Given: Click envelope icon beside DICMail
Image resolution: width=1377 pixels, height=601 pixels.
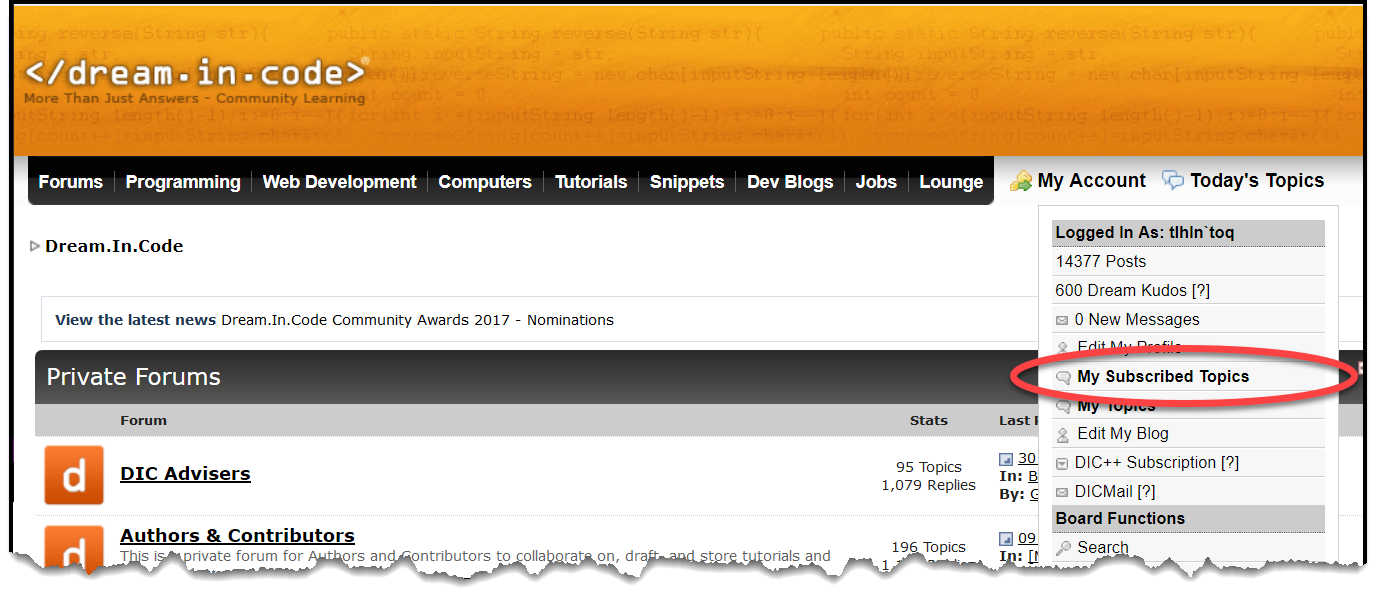Looking at the screenshot, I should click(x=1062, y=493).
